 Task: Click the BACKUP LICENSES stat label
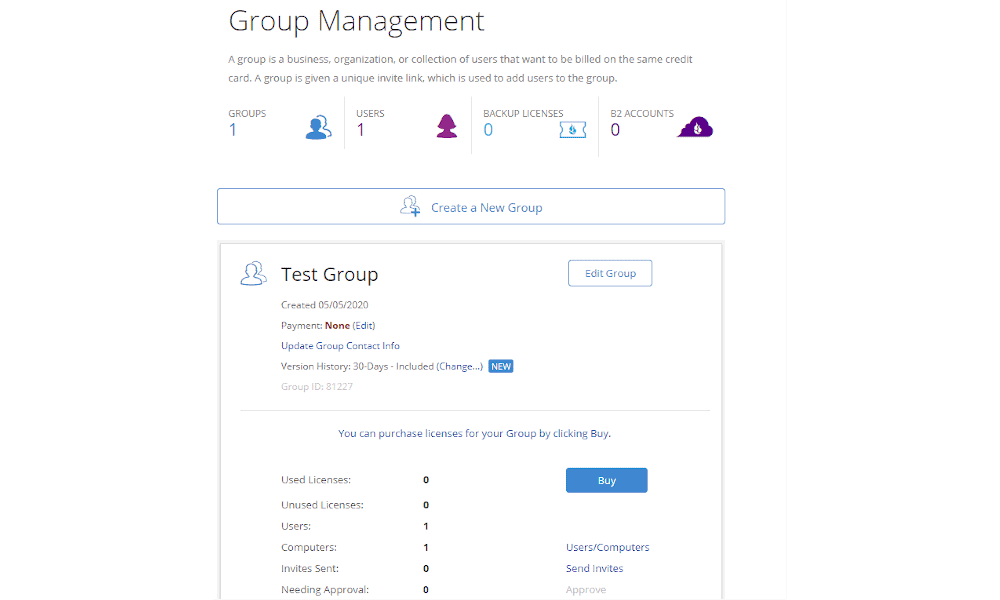(x=523, y=113)
